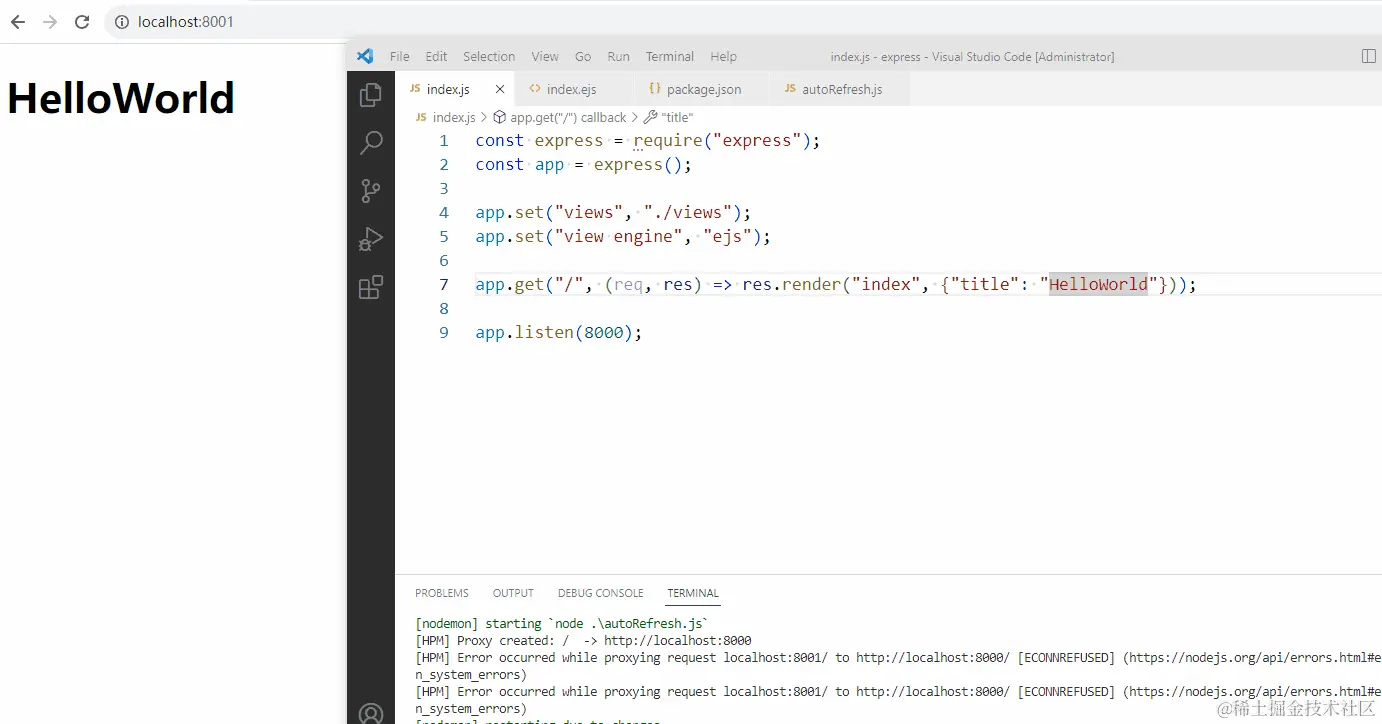Open Run and Debug view
The image size is (1382, 724).
coord(371,240)
